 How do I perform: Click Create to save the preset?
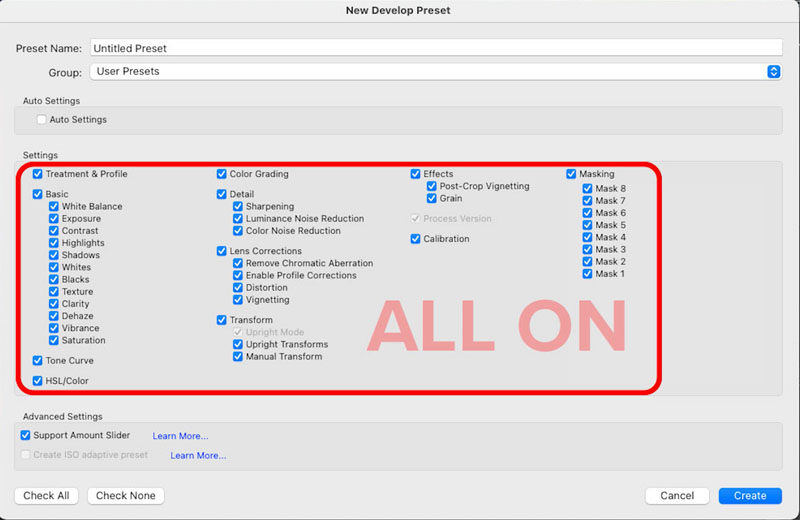pyautogui.click(x=750, y=496)
